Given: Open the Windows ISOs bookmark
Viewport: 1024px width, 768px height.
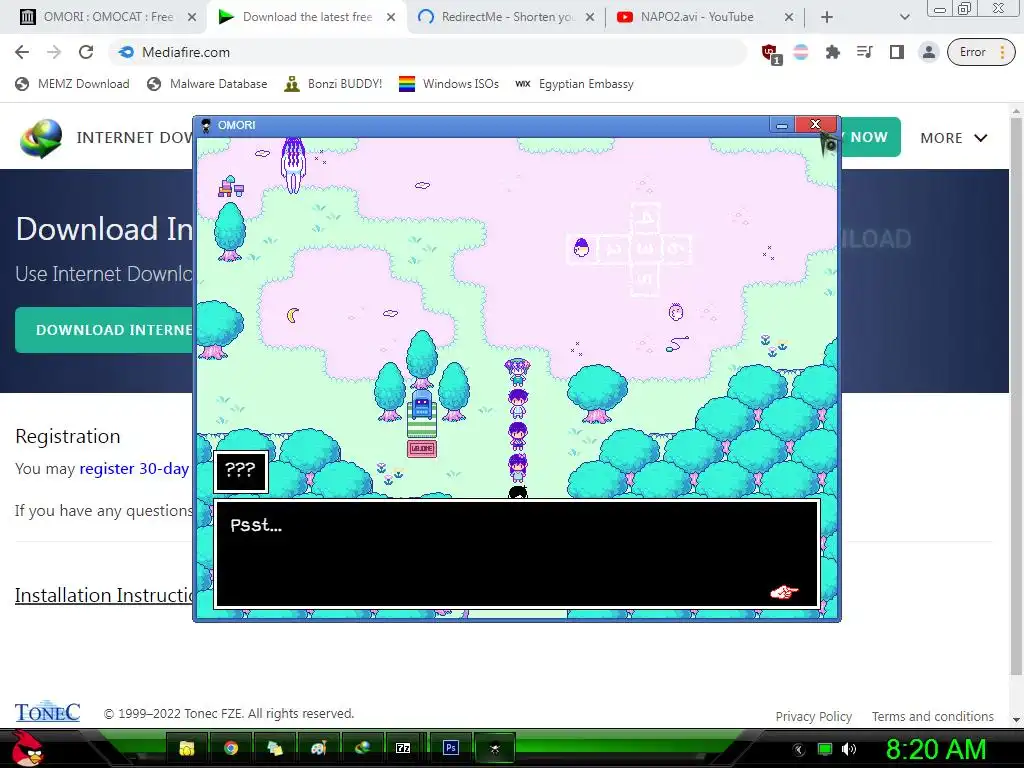Looking at the screenshot, I should tap(449, 84).
